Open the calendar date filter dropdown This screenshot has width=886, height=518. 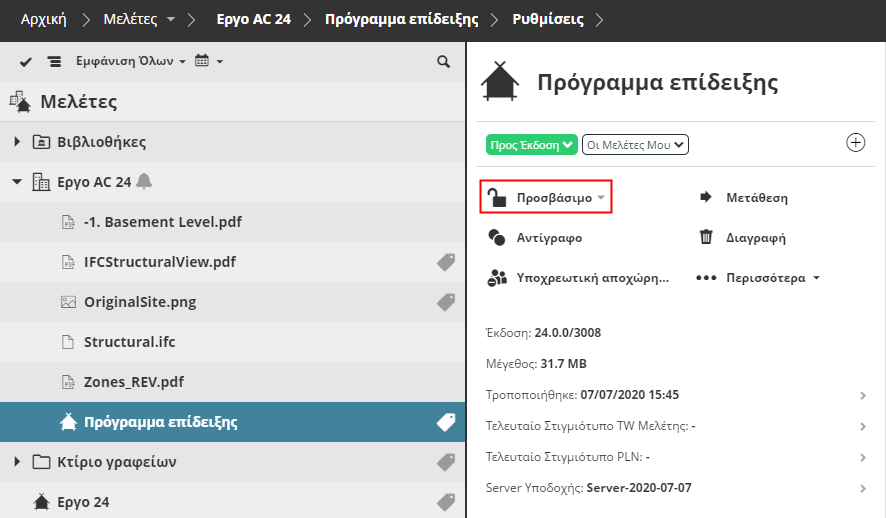pos(208,62)
